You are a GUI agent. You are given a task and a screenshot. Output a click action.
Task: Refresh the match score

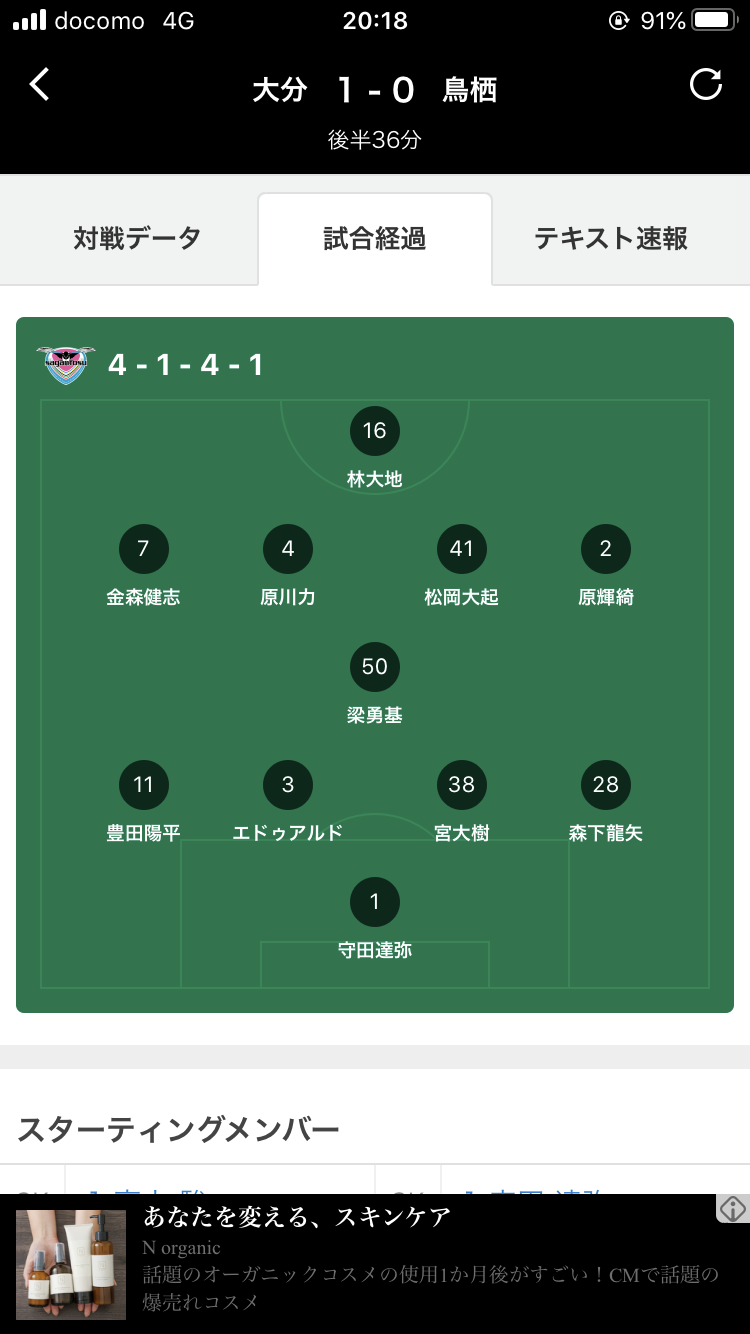[706, 85]
